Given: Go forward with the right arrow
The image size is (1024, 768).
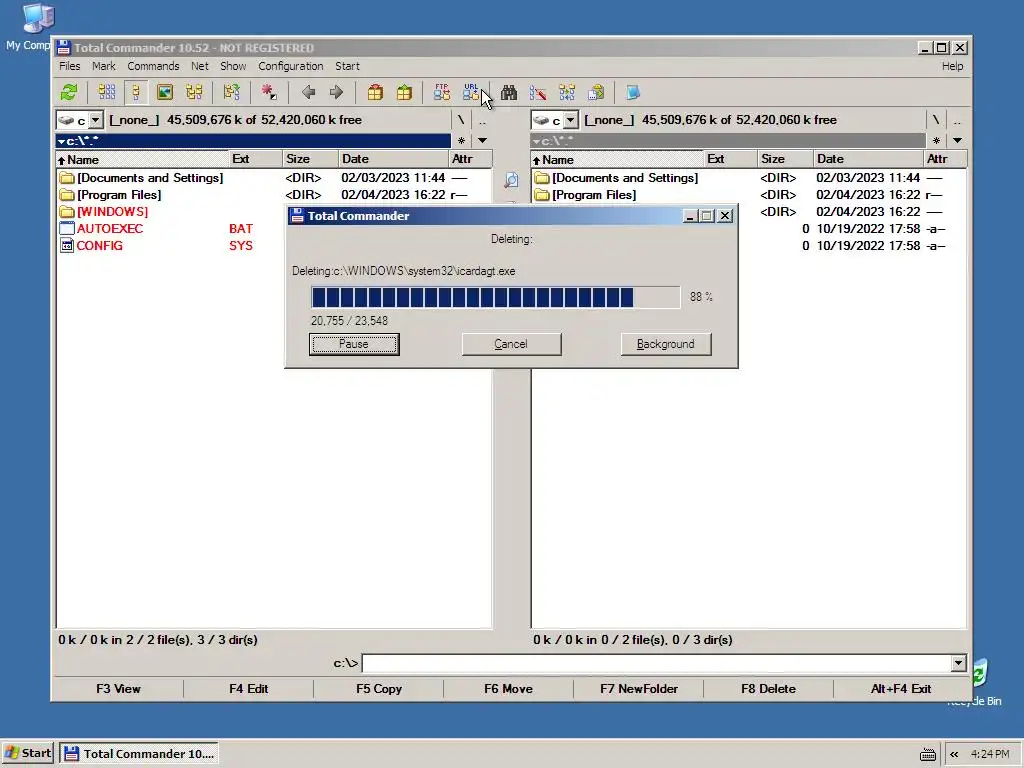Looking at the screenshot, I should pyautogui.click(x=336, y=92).
